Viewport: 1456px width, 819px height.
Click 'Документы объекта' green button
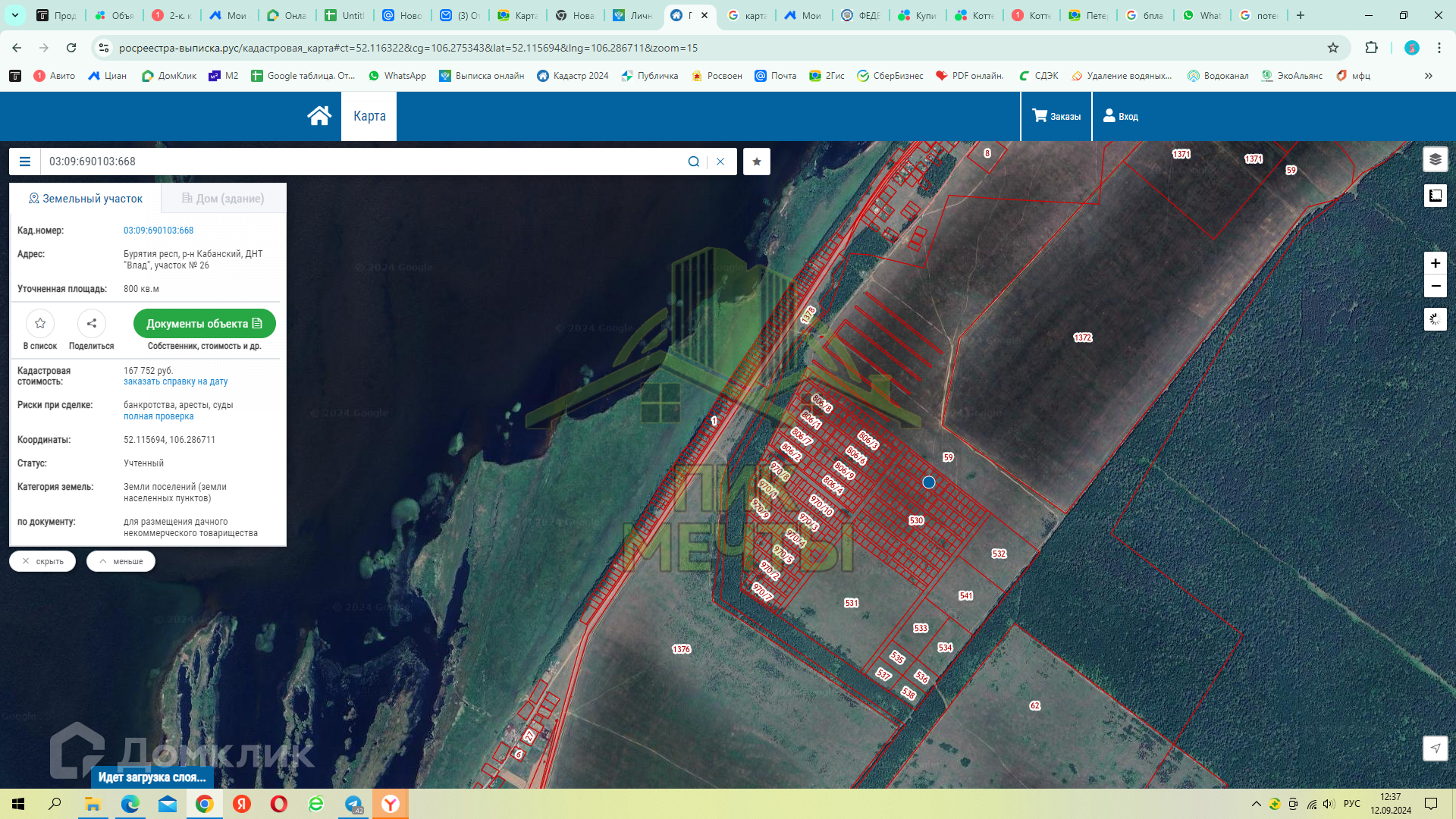[204, 324]
